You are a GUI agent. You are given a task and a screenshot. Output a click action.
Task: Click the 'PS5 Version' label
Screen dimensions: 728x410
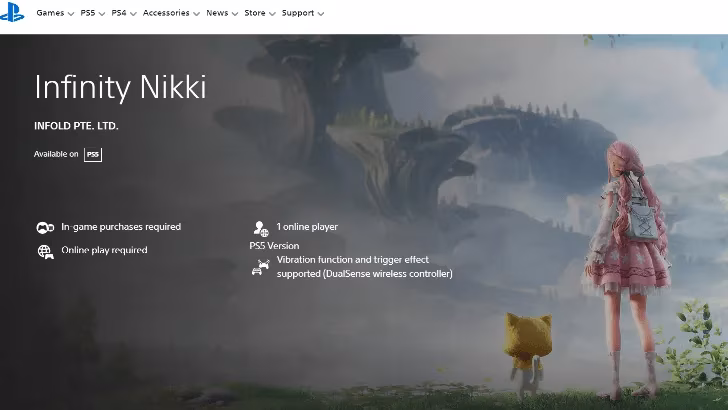pos(274,246)
